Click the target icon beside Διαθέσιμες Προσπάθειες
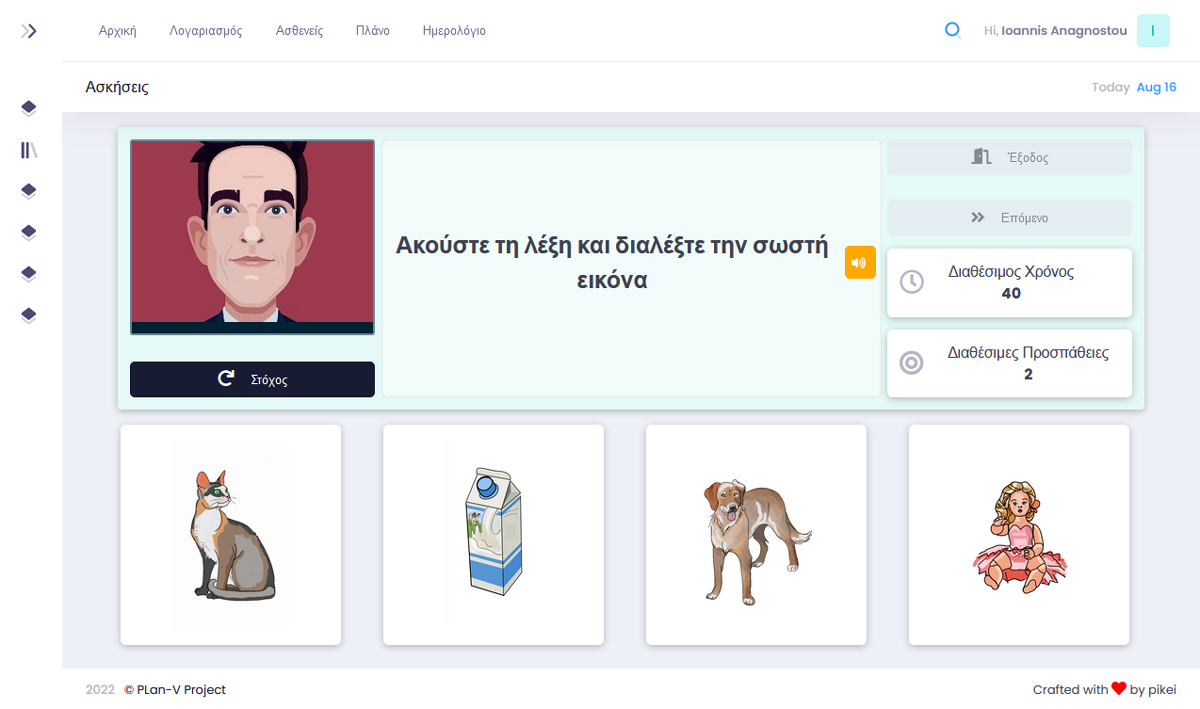Viewport: 1200px width, 709px height. pyautogui.click(x=911, y=363)
